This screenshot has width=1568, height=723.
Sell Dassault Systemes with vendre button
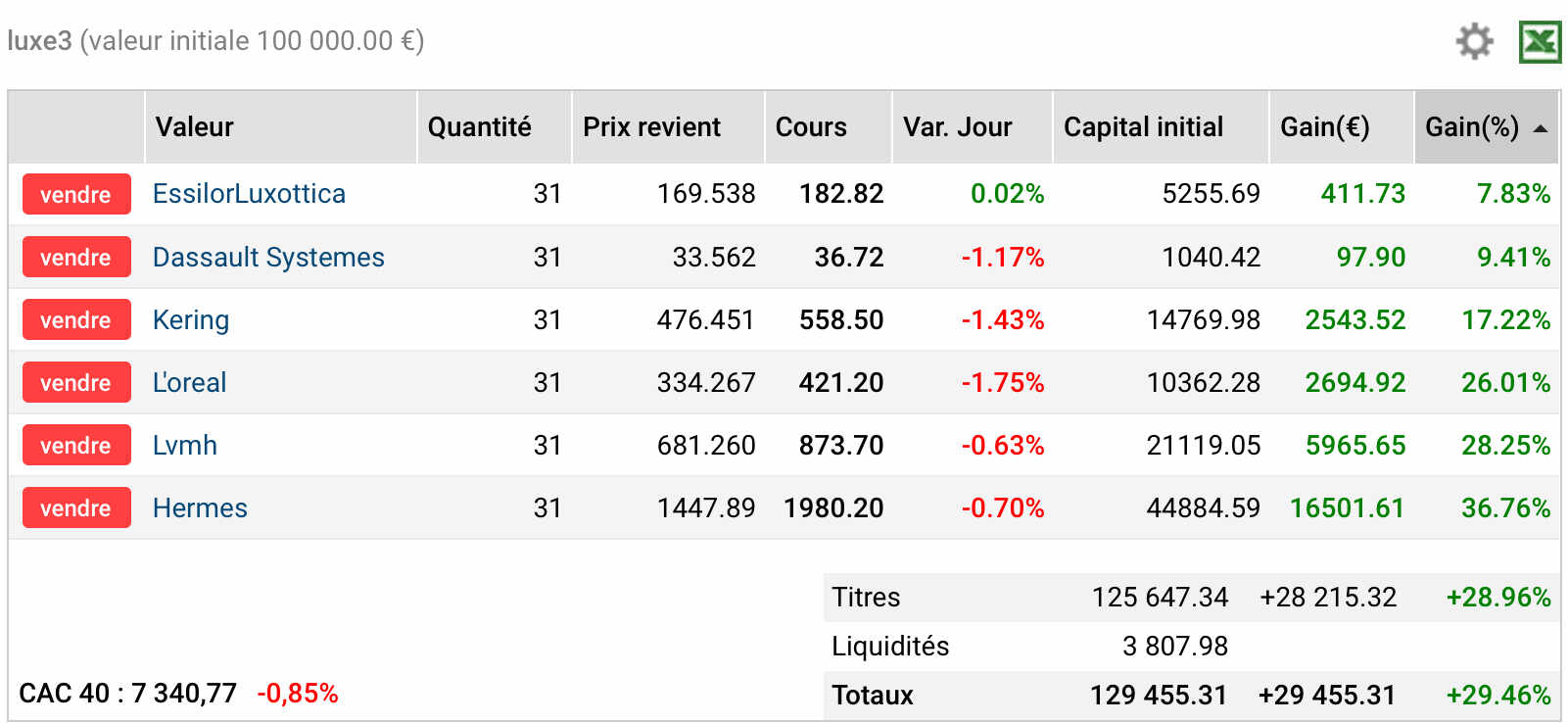pos(76,257)
